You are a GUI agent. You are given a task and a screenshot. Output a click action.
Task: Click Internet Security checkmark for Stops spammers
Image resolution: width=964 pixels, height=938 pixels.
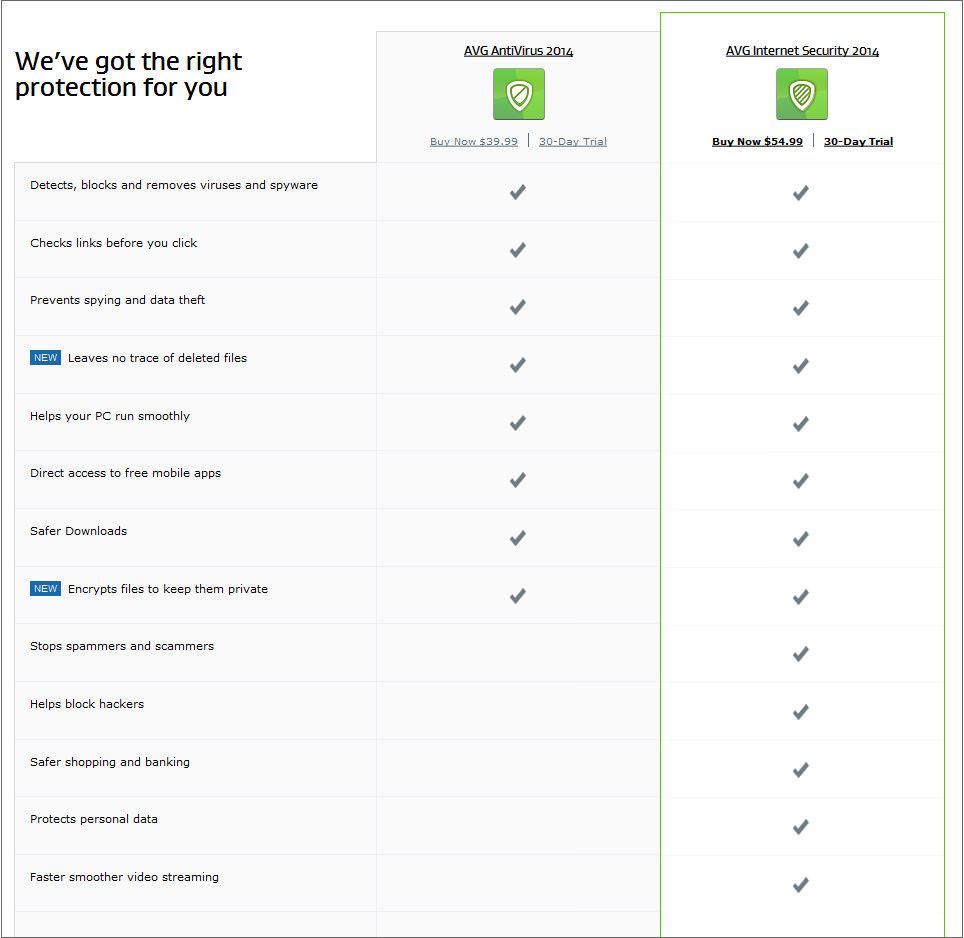pos(800,654)
